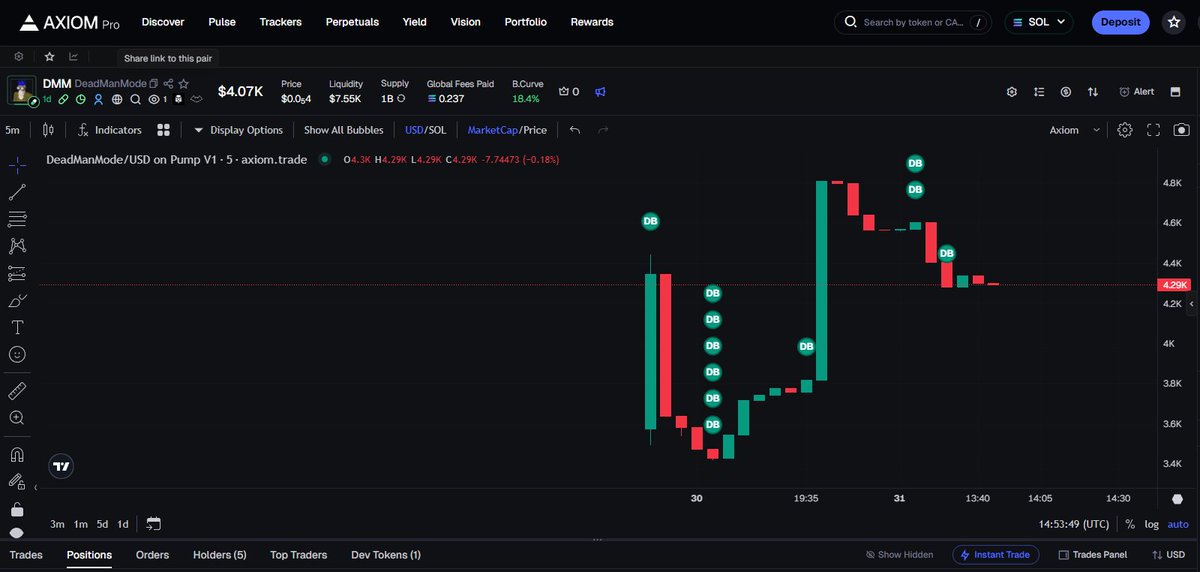
Task: Click the swap arrows icon beside Alert
Action: coord(1093,92)
